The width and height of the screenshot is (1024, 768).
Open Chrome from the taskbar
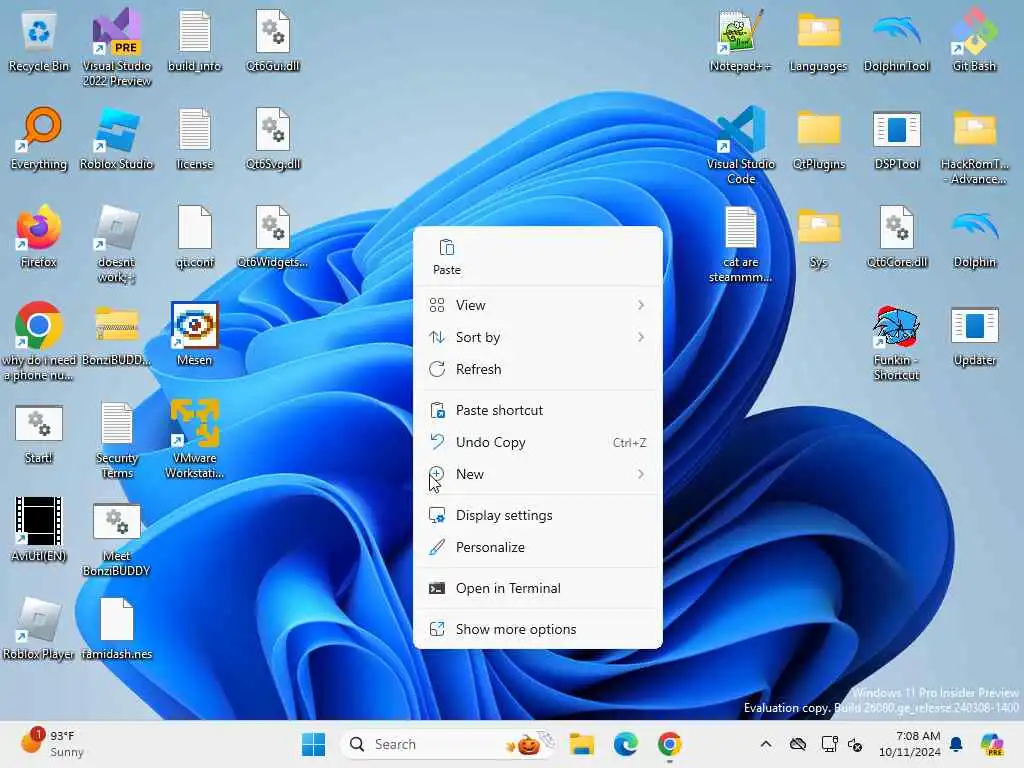669,744
